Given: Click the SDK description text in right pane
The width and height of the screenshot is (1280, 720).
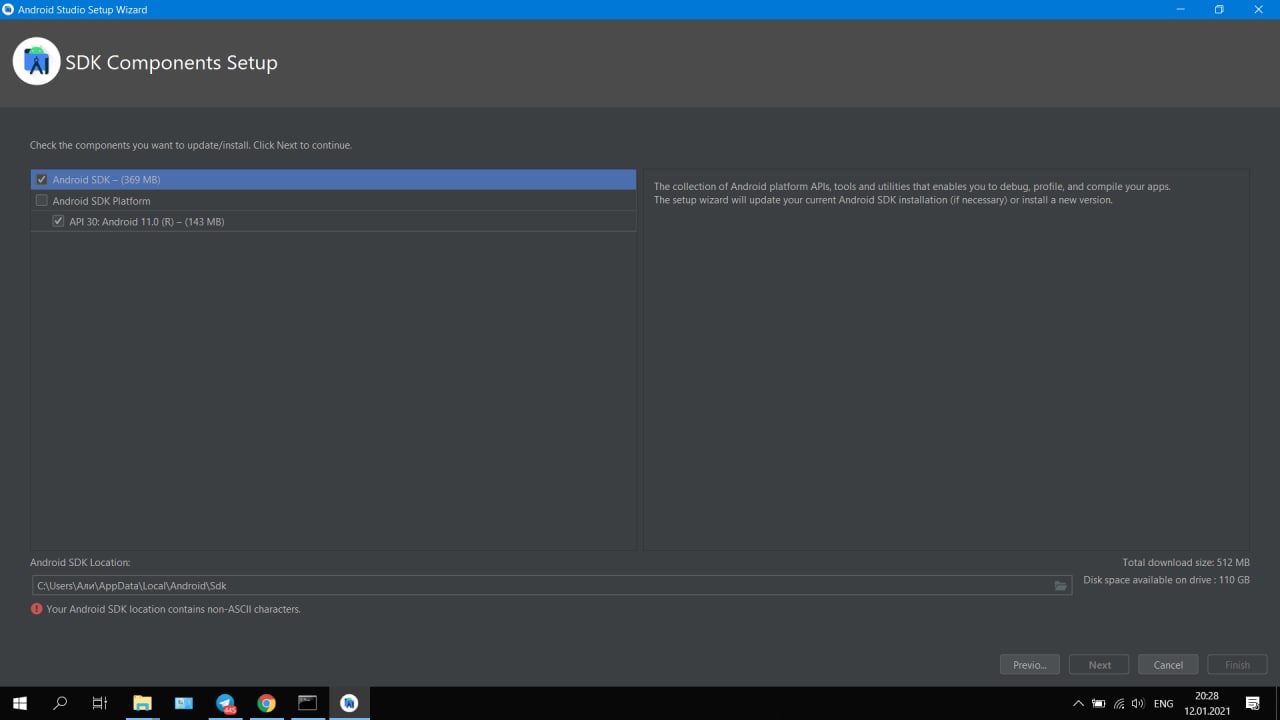Looking at the screenshot, I should 912,193.
